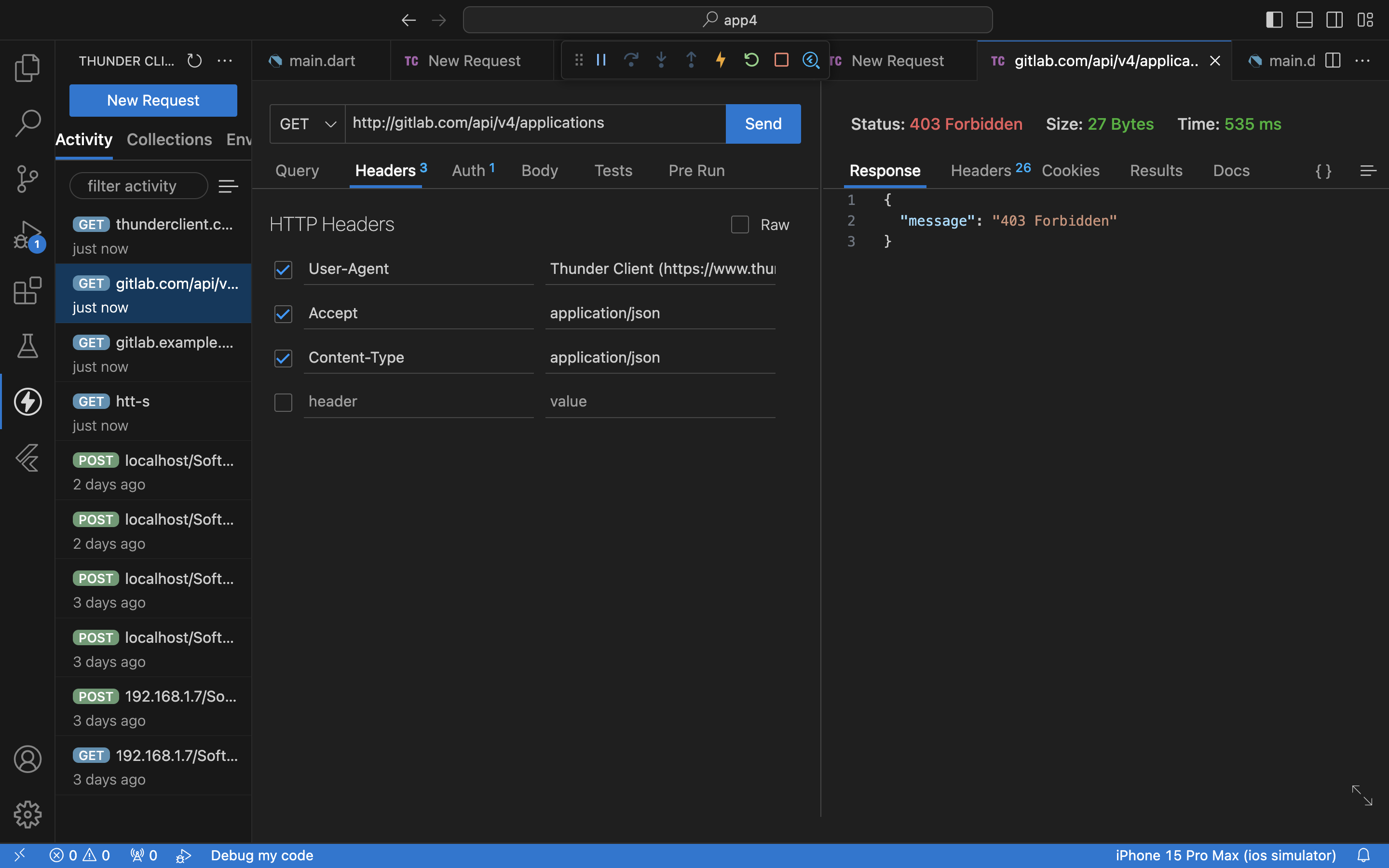Switch to the Query tab

(297, 171)
